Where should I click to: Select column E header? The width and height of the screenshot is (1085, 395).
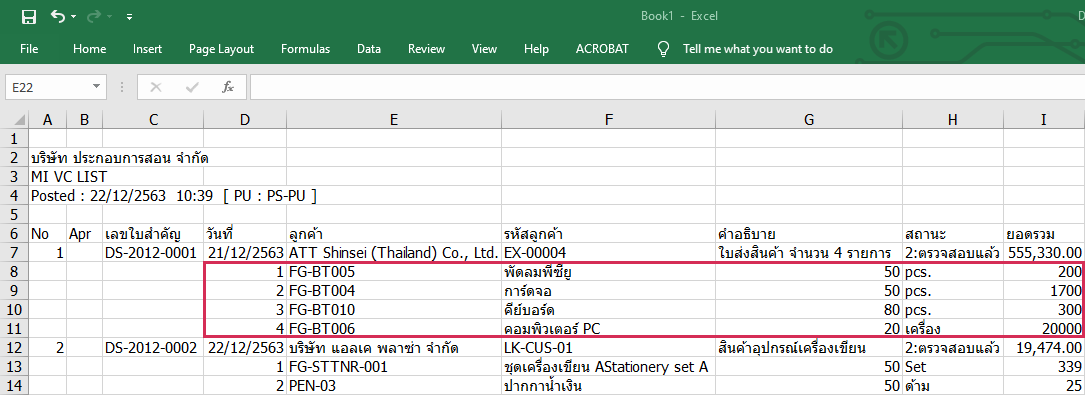394,120
